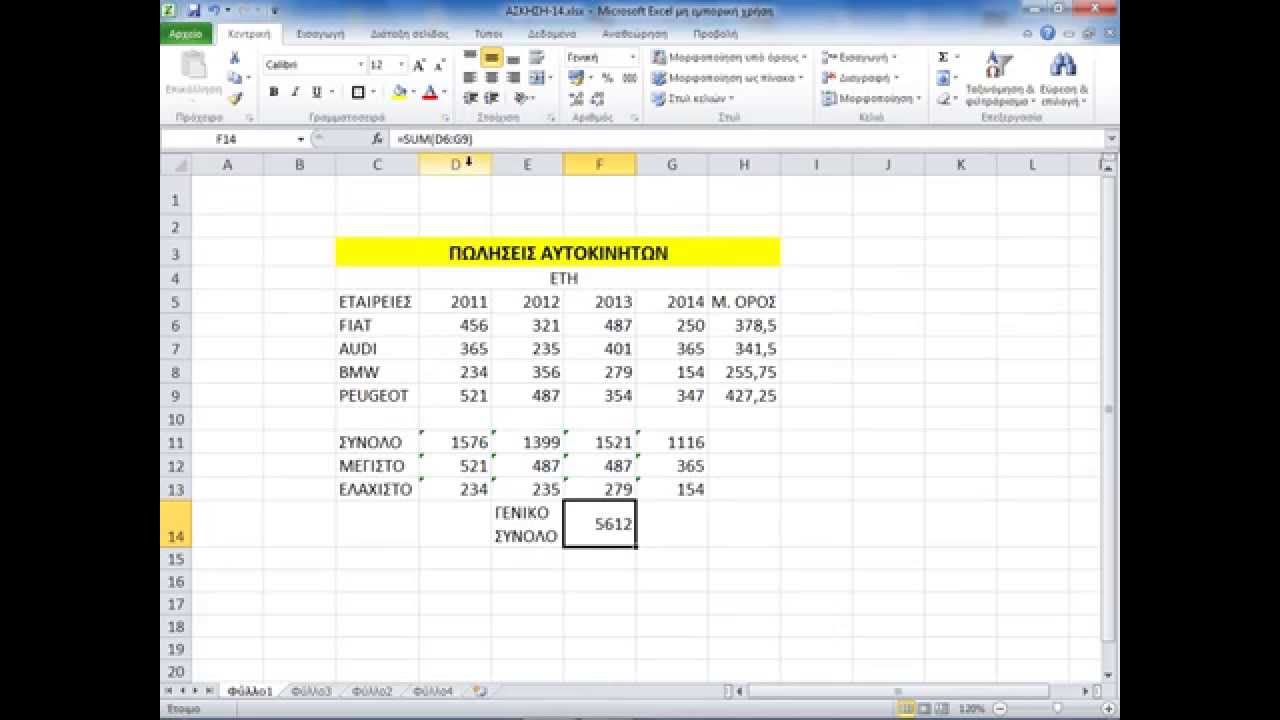Increase indent icon

[491, 98]
